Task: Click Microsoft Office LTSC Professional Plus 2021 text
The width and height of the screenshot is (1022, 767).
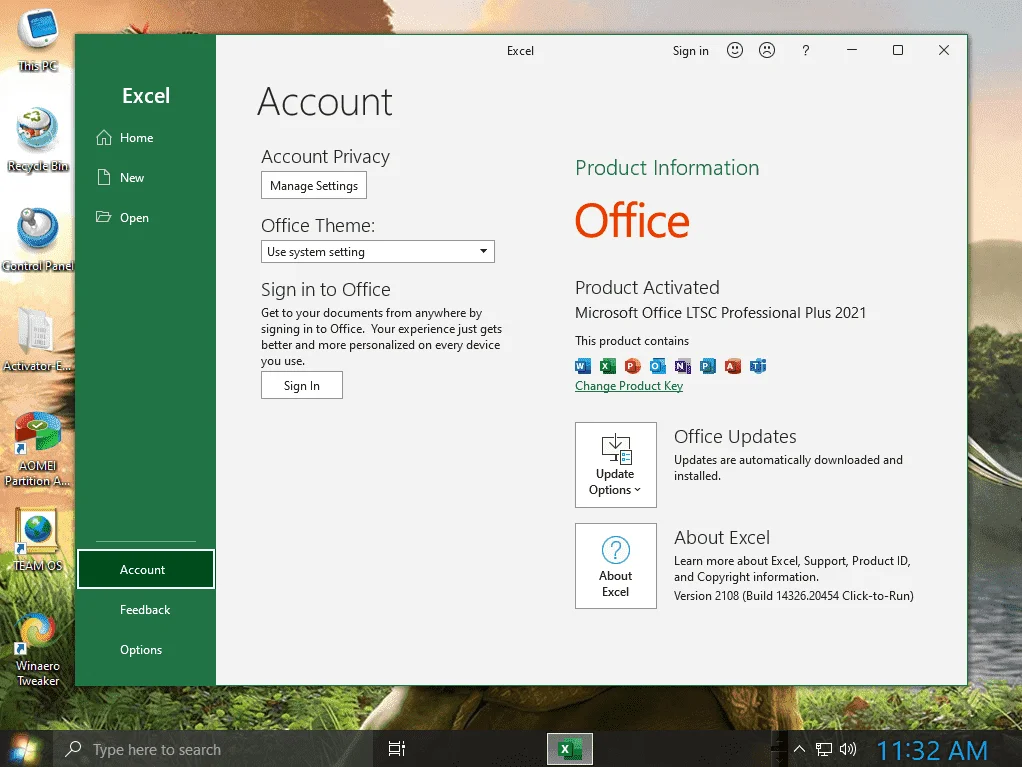Action: 720,313
